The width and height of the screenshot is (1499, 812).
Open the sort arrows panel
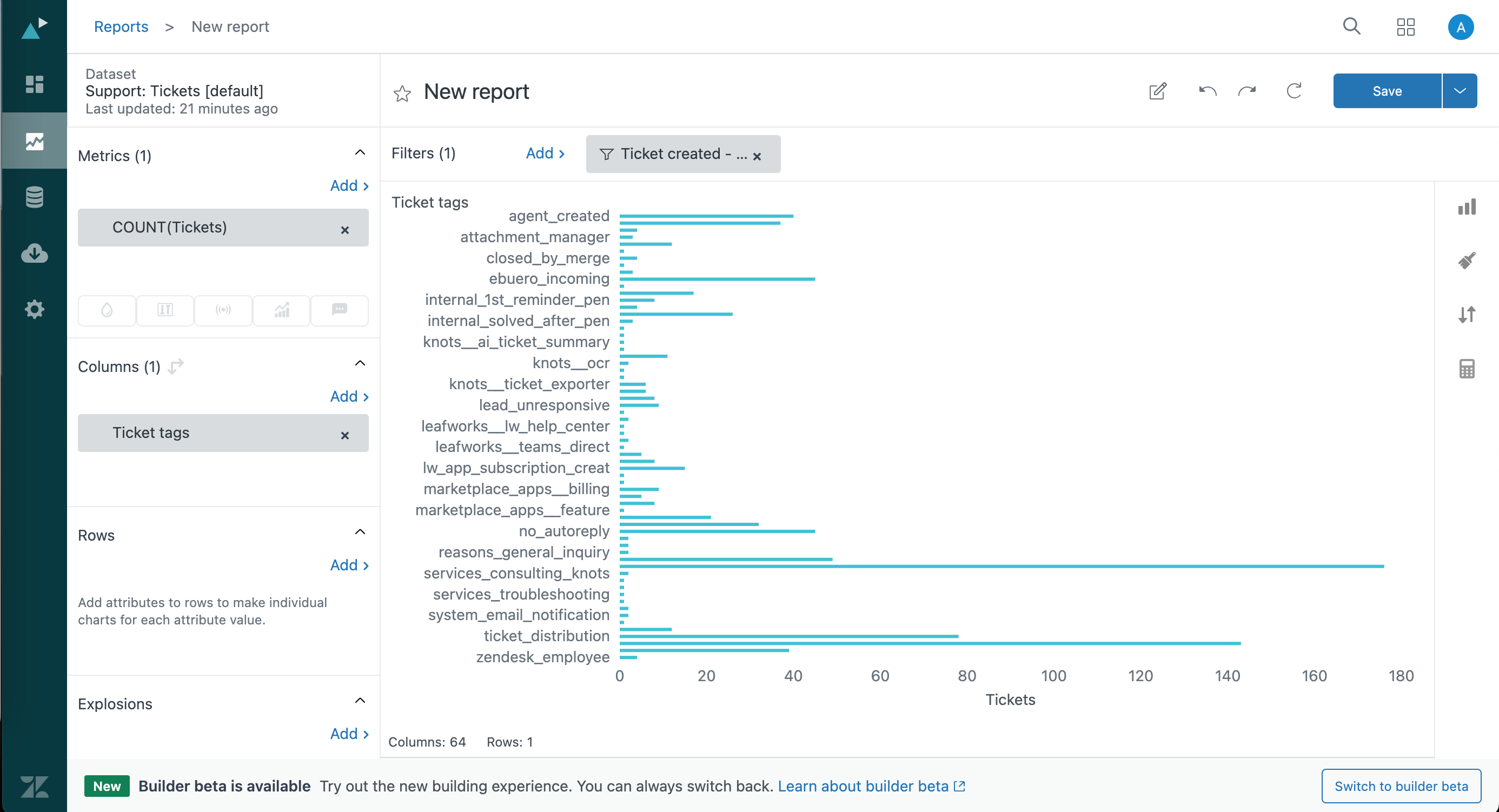(1467, 315)
